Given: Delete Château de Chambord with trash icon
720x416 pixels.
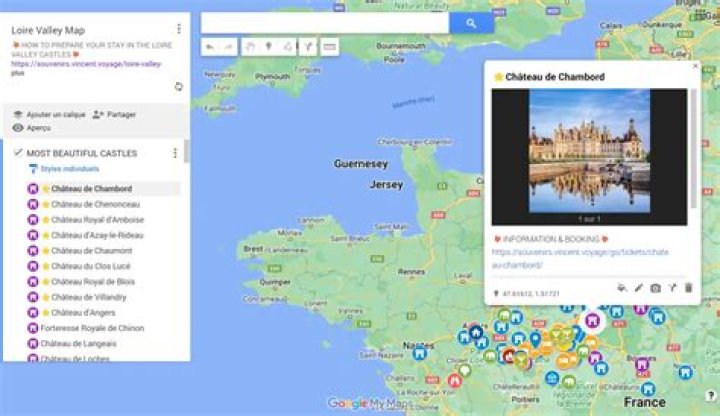Looking at the screenshot, I should [688, 288].
